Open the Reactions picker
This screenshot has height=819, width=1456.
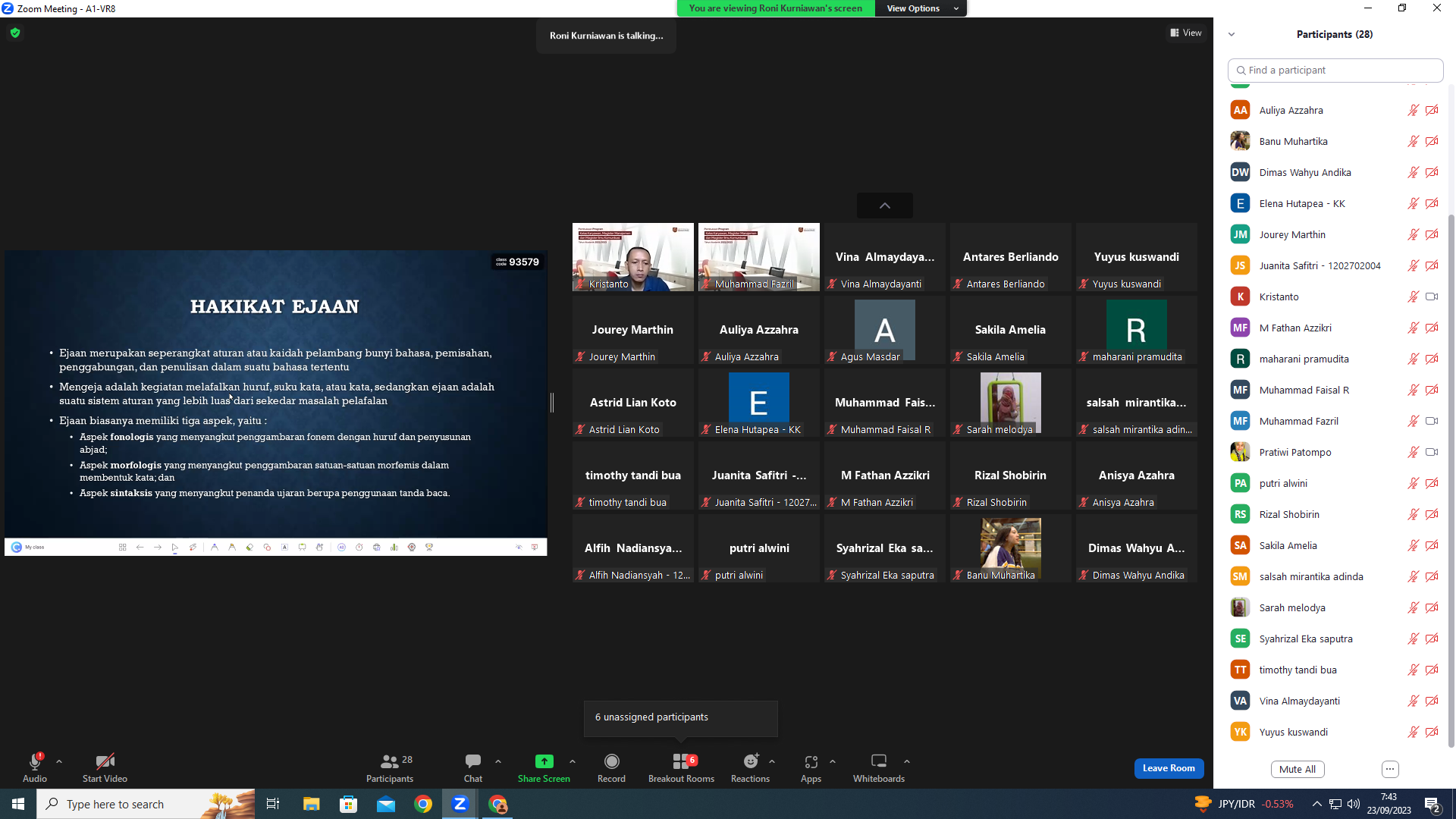(750, 767)
